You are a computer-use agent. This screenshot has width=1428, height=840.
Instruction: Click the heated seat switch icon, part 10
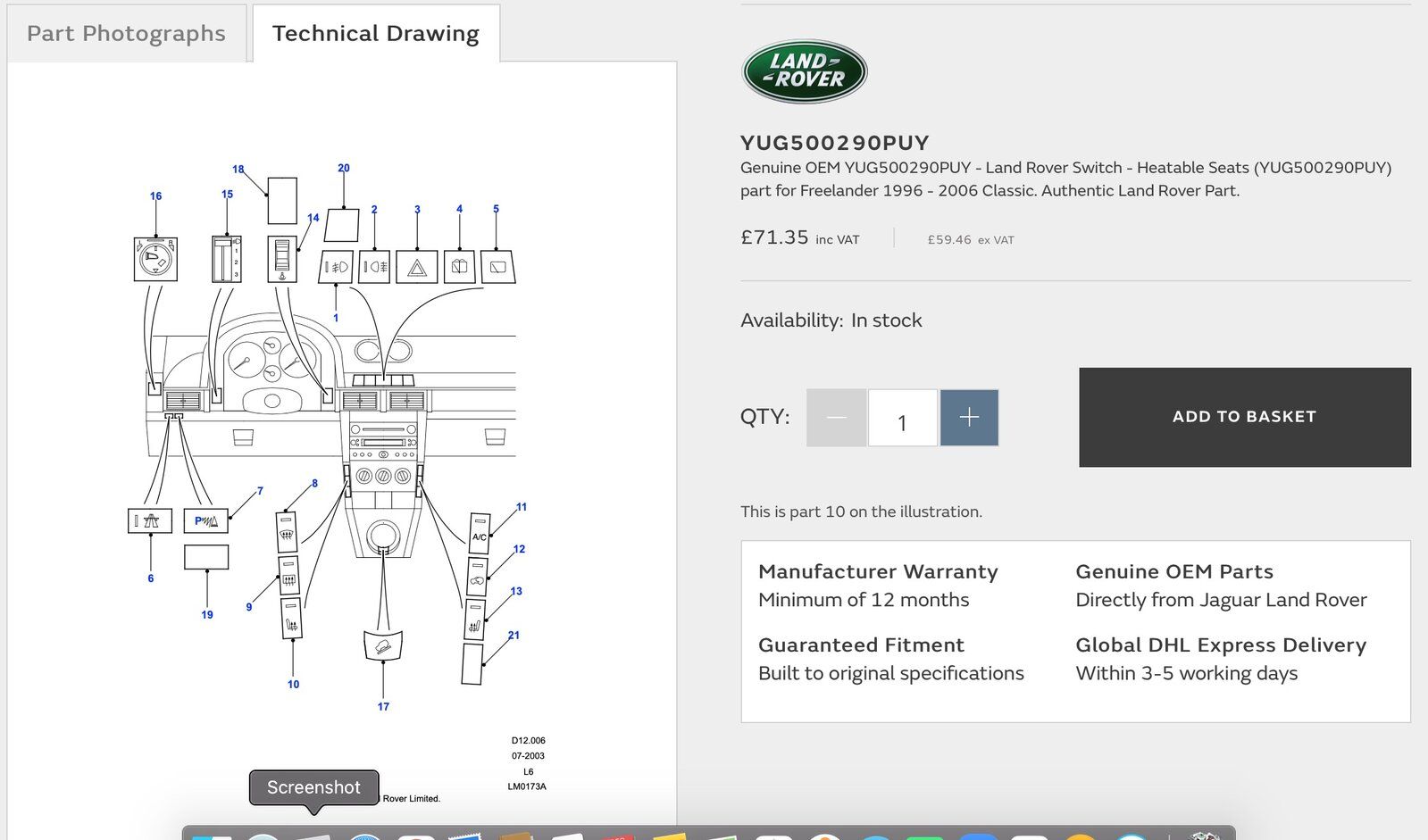291,619
